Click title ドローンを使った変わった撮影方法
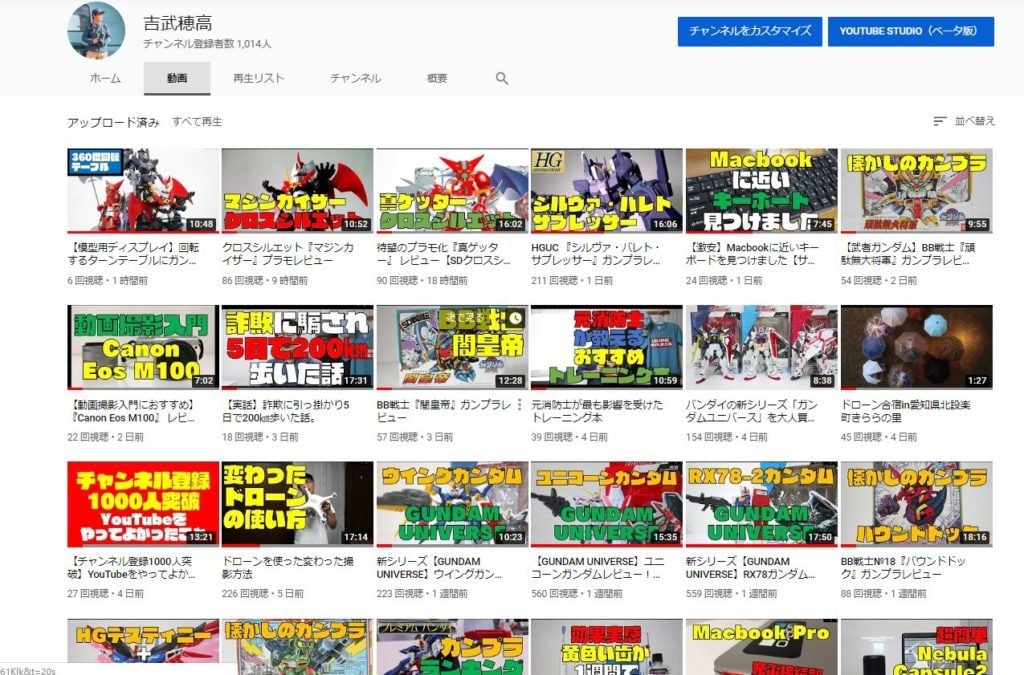1024x675 pixels. coord(288,568)
